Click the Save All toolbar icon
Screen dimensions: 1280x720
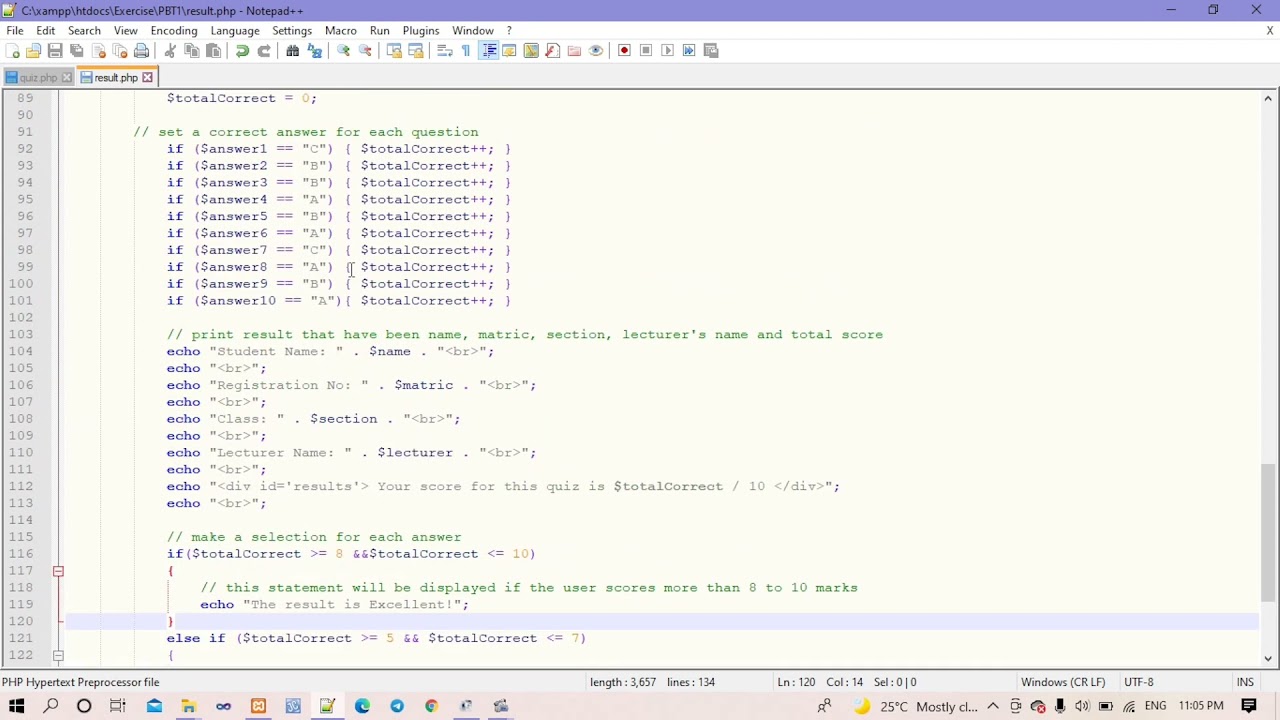(77, 51)
